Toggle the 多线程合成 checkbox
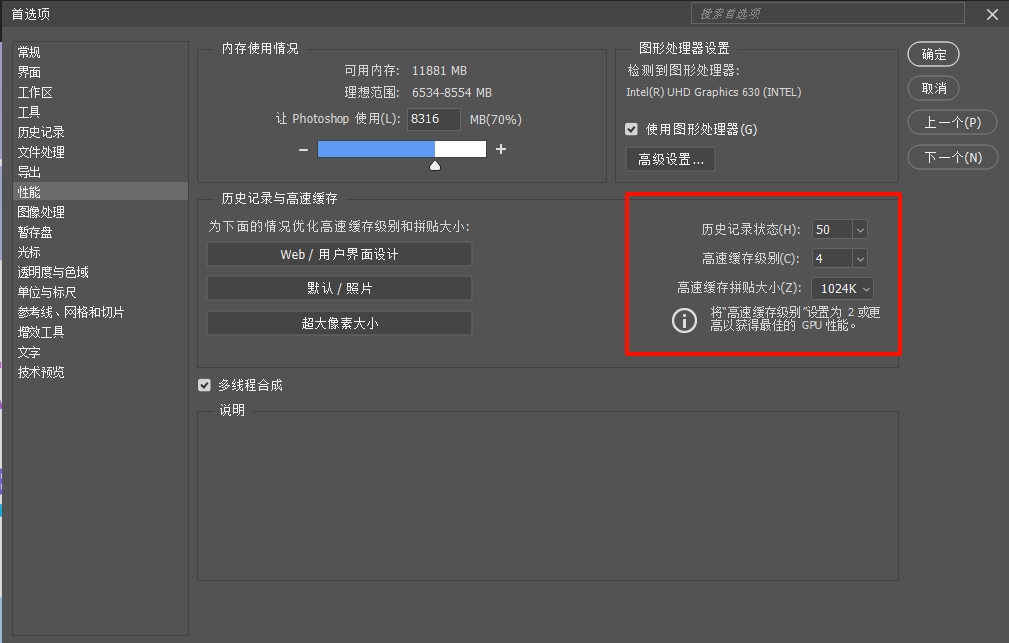The width and height of the screenshot is (1009, 643). pos(205,385)
